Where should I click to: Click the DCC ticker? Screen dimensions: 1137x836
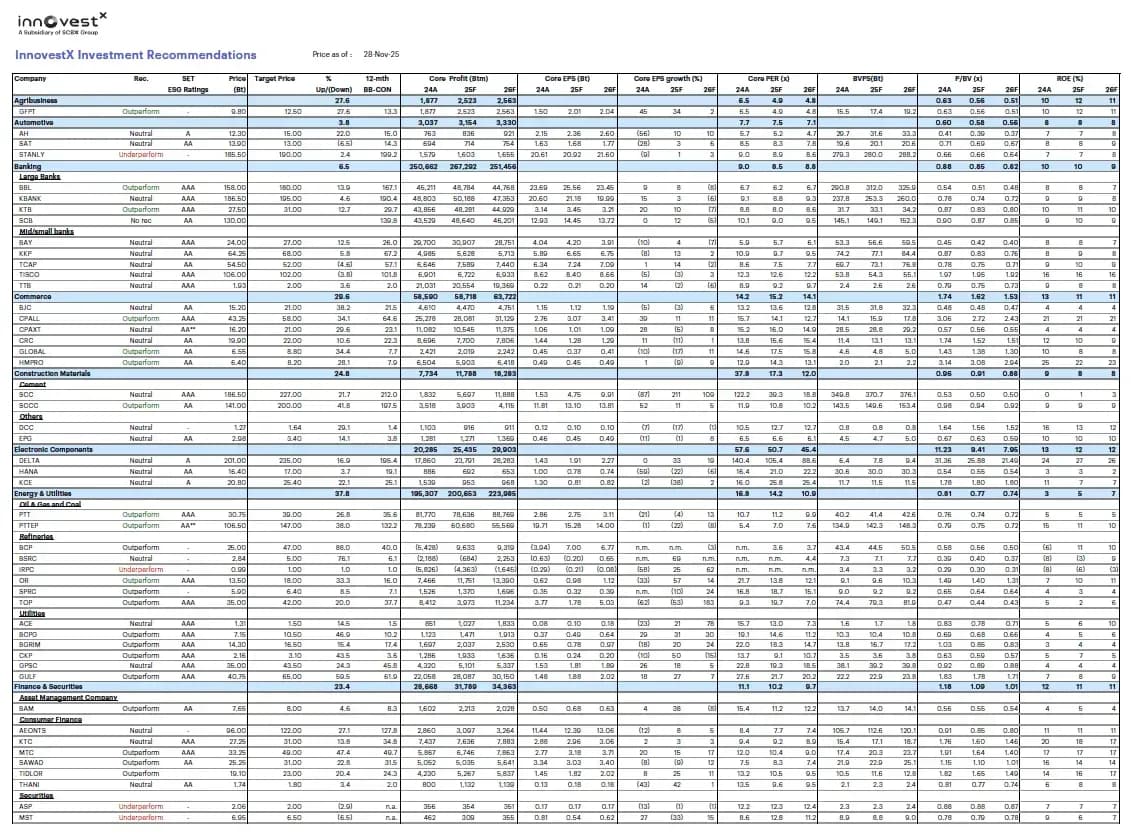pos(26,428)
